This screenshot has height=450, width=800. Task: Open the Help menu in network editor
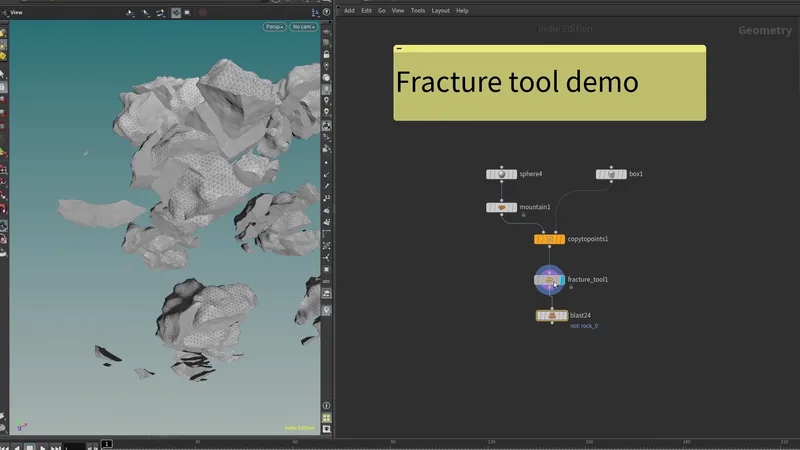click(462, 11)
